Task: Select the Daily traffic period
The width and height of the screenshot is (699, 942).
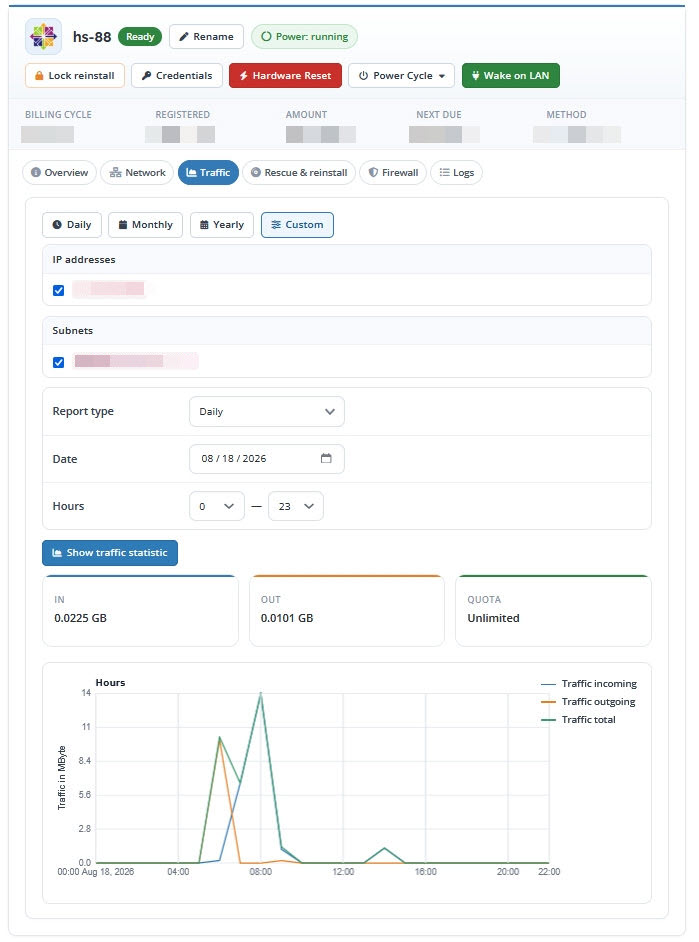Action: (72, 225)
